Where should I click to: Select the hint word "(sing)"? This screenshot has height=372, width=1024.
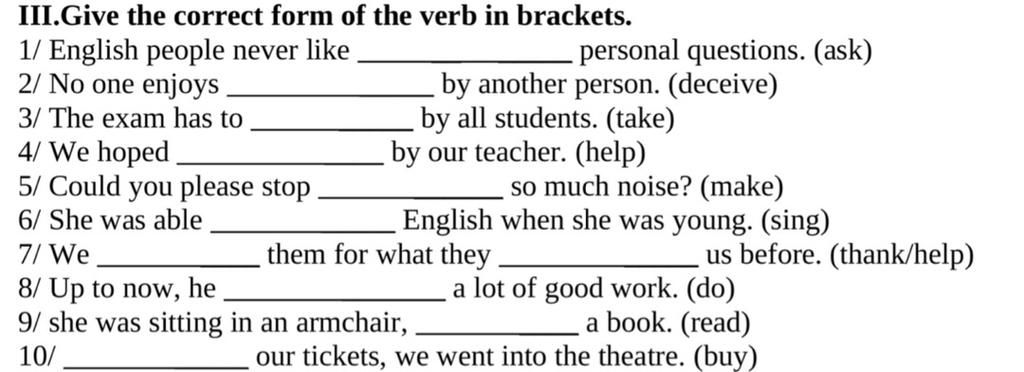[795, 221]
